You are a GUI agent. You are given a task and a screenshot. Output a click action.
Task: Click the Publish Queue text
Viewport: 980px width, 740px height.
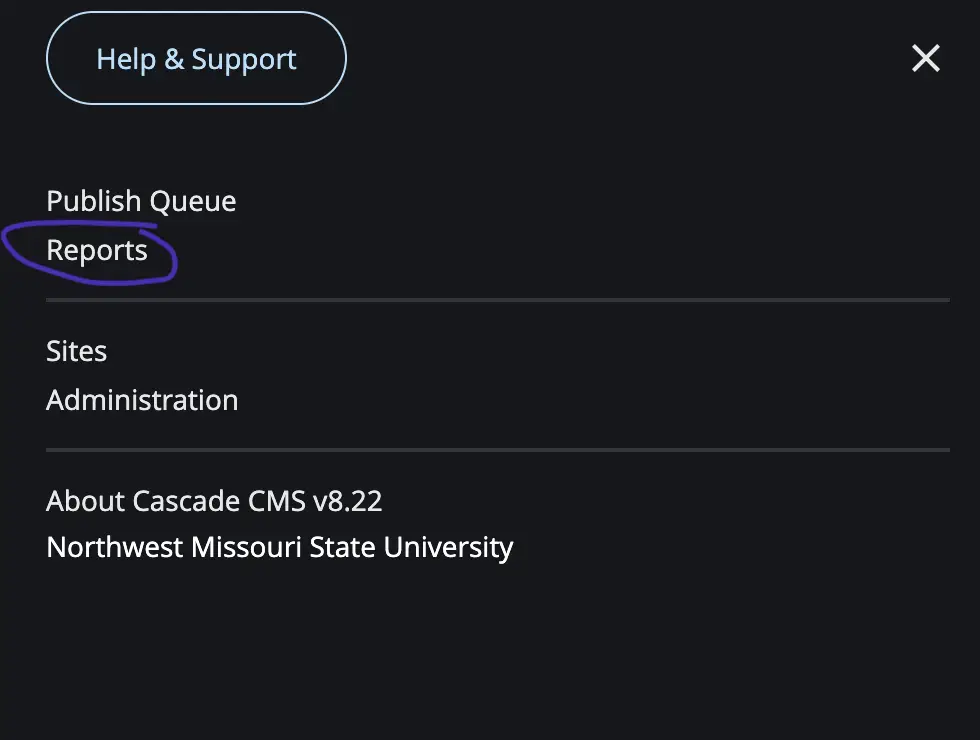pyautogui.click(x=141, y=201)
